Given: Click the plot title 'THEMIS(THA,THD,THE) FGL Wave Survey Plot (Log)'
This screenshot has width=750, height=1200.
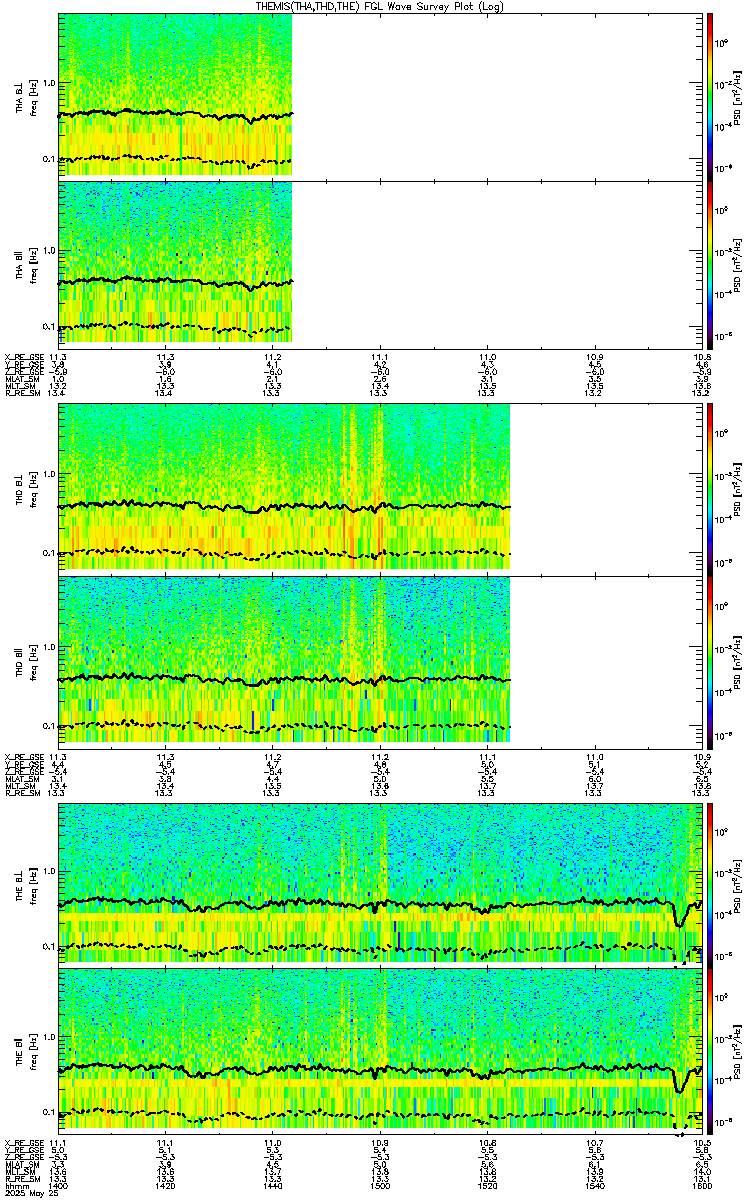Looking at the screenshot, I should pos(380,7).
